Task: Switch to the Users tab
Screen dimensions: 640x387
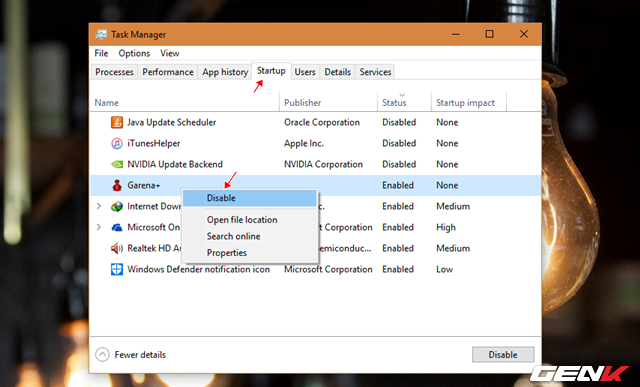Action: point(305,72)
